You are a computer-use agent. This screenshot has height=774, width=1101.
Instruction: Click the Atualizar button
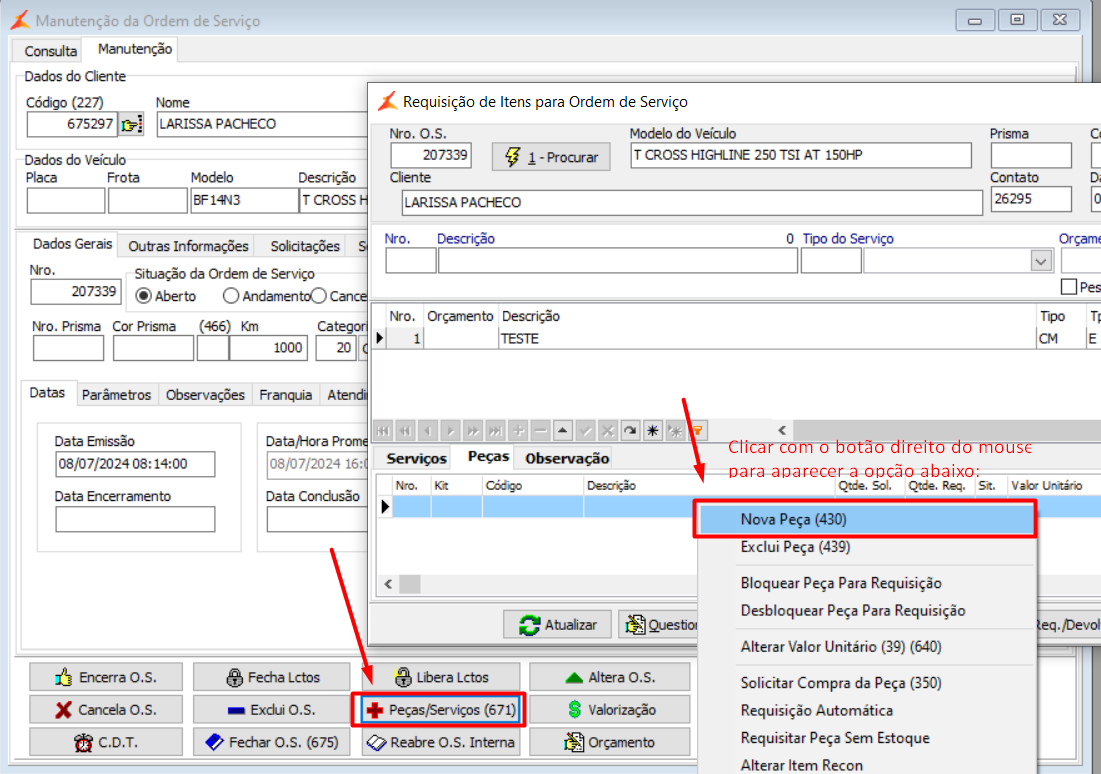(x=558, y=624)
